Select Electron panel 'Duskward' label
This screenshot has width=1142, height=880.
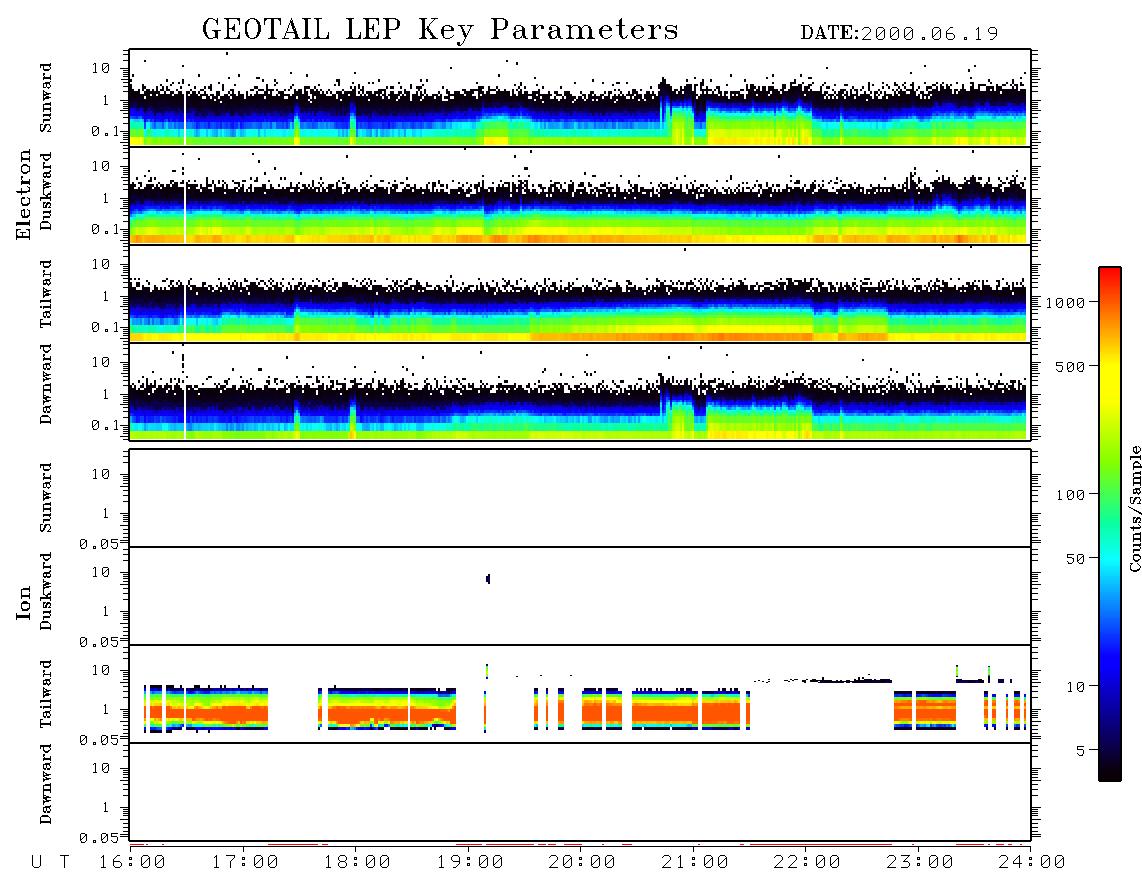point(45,191)
